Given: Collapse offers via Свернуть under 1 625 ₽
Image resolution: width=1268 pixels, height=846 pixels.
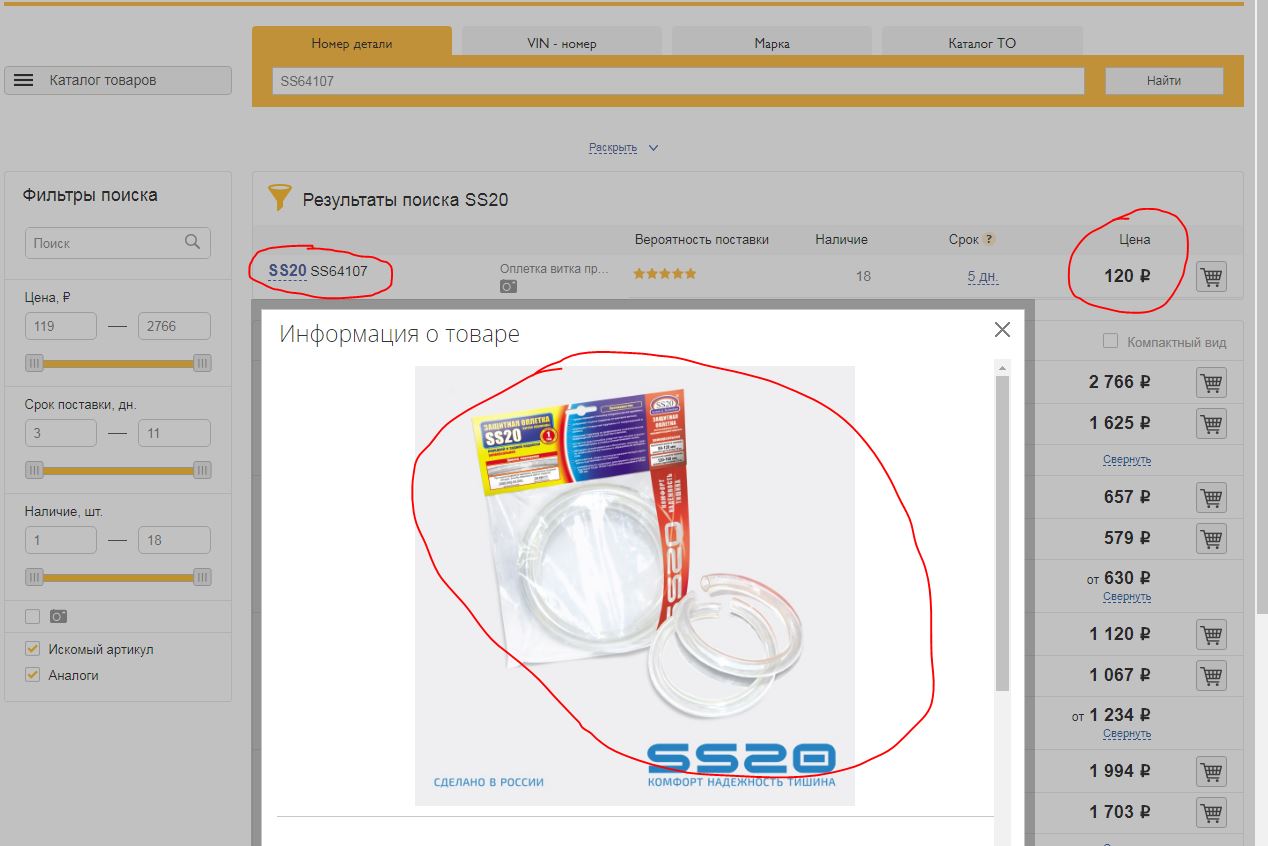Looking at the screenshot, I should click(x=1127, y=460).
